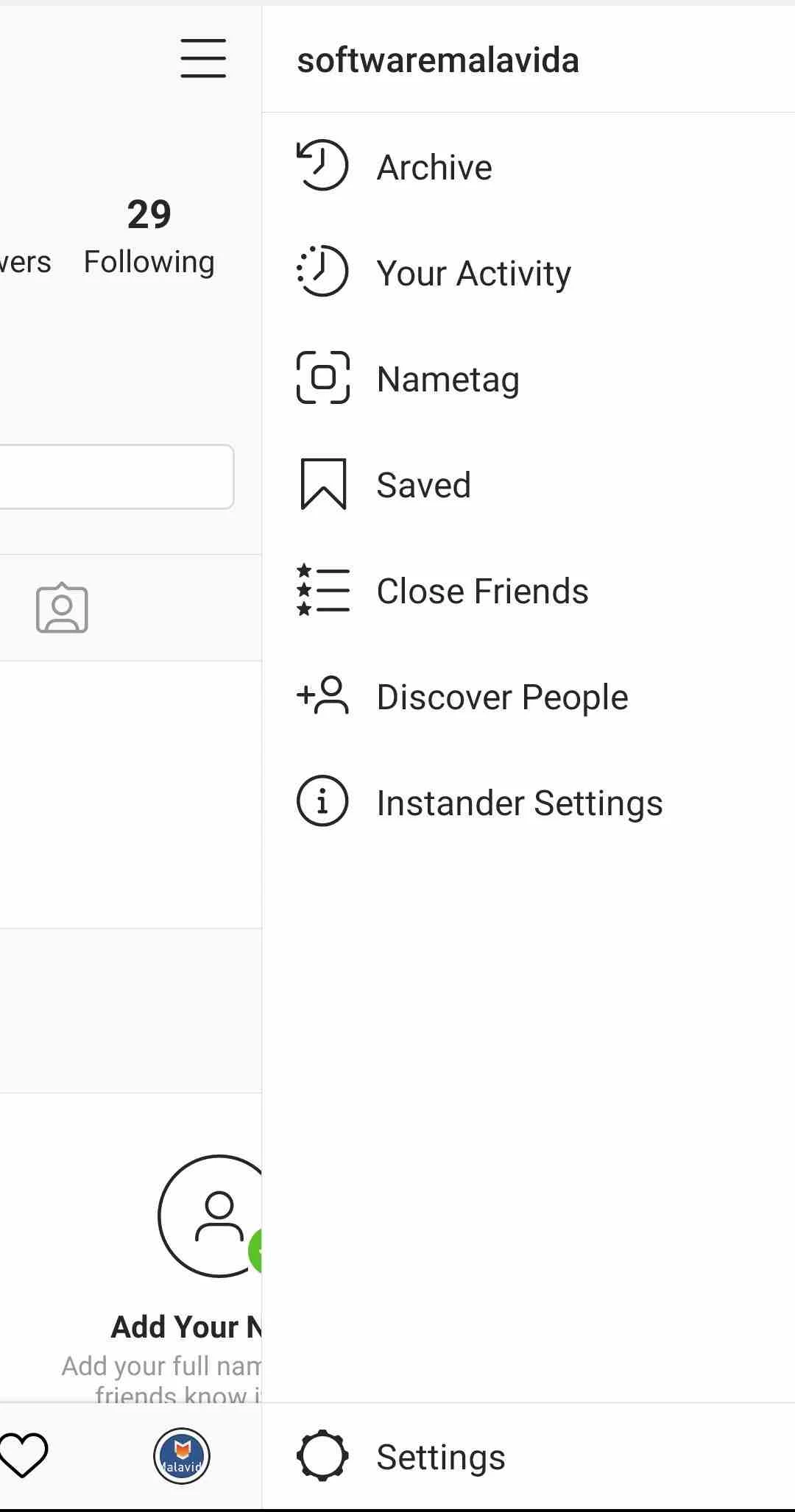795x1512 pixels.
Task: Tap the softwaremalavida username header
Action: 437,60
